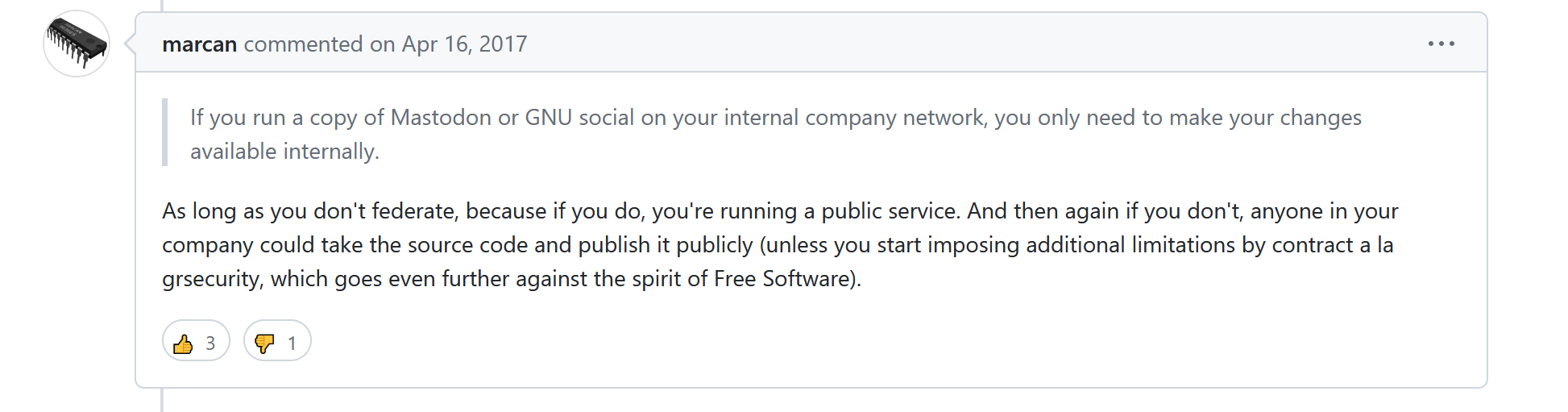Viewport: 1568px width, 412px height.
Task: Open marcan's chip avatar profile picture
Action: click(77, 44)
